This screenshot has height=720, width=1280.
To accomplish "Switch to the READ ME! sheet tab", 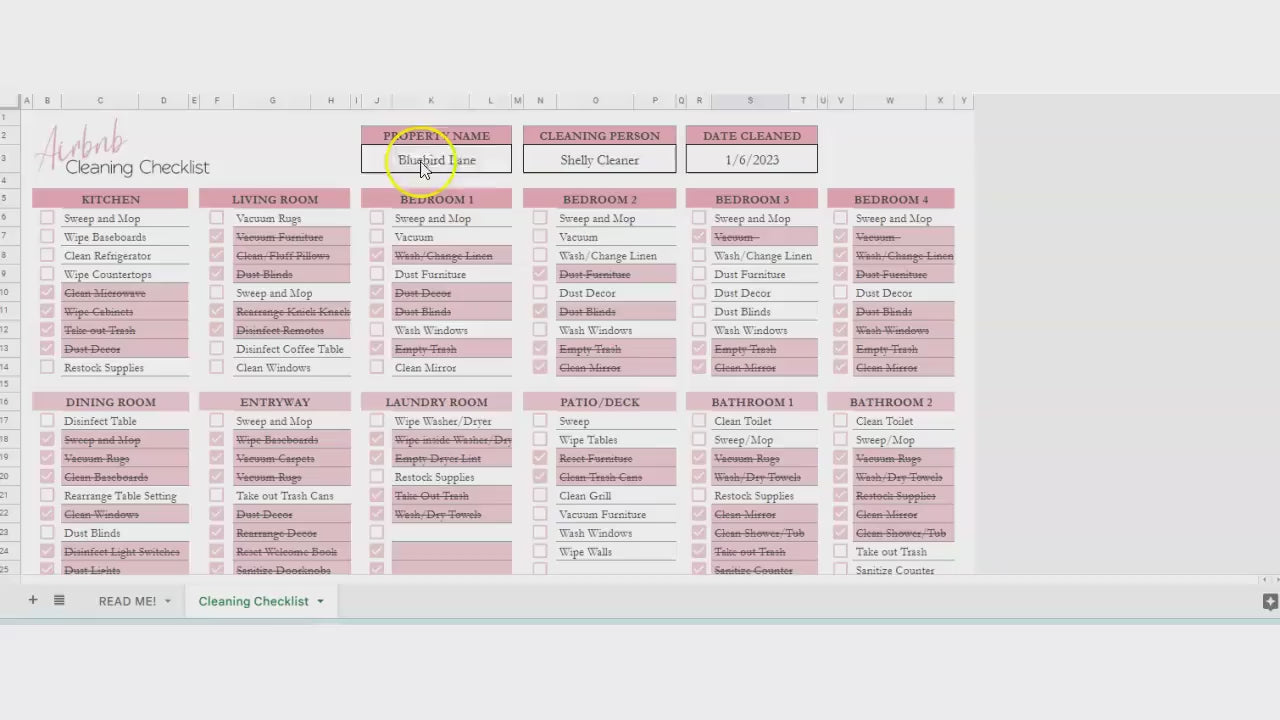I will point(127,601).
